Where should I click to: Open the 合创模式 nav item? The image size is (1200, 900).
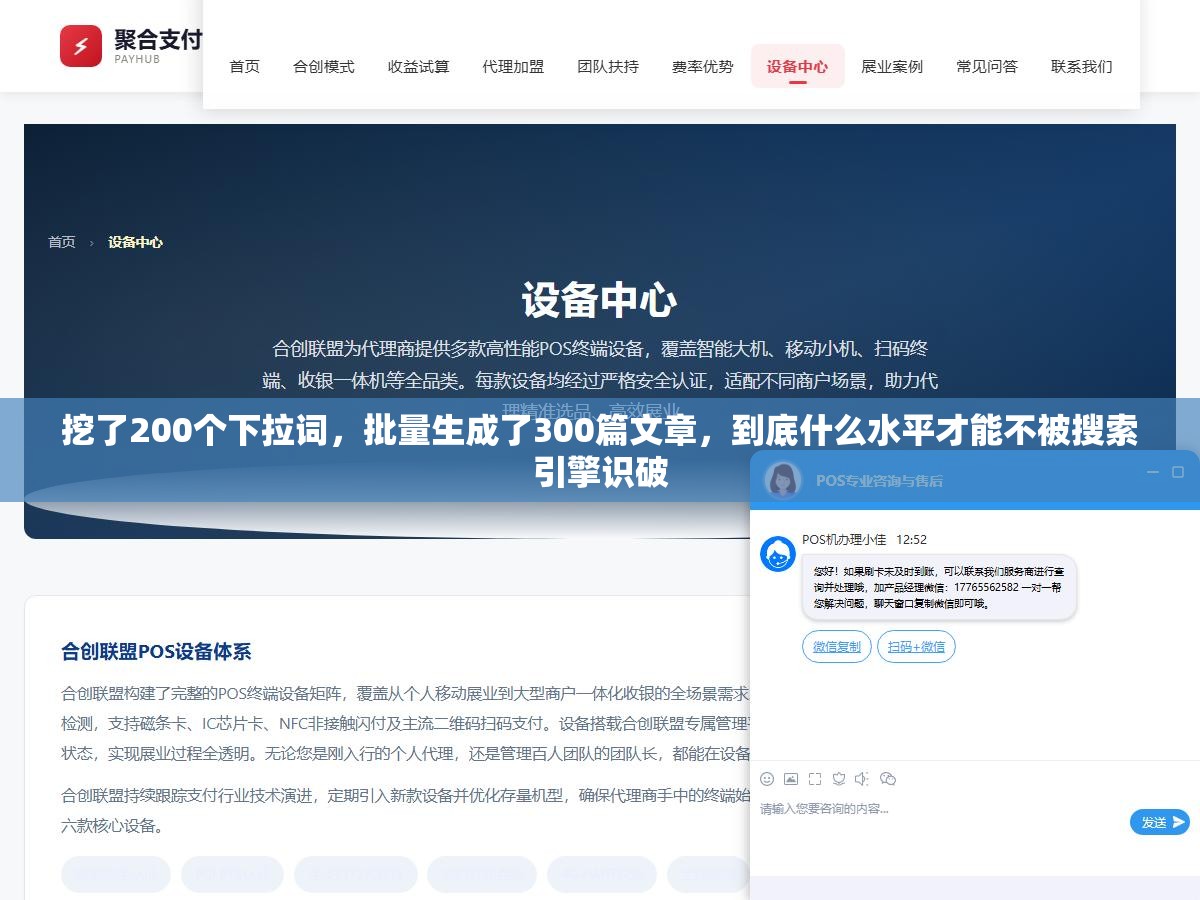coord(324,67)
